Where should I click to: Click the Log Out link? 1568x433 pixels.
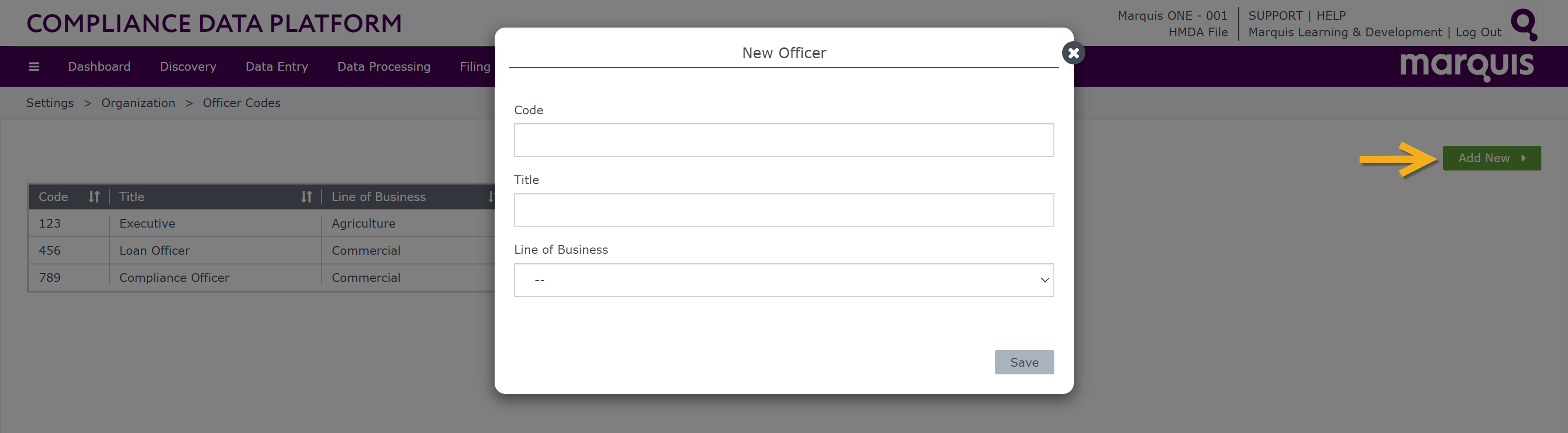[x=1478, y=32]
